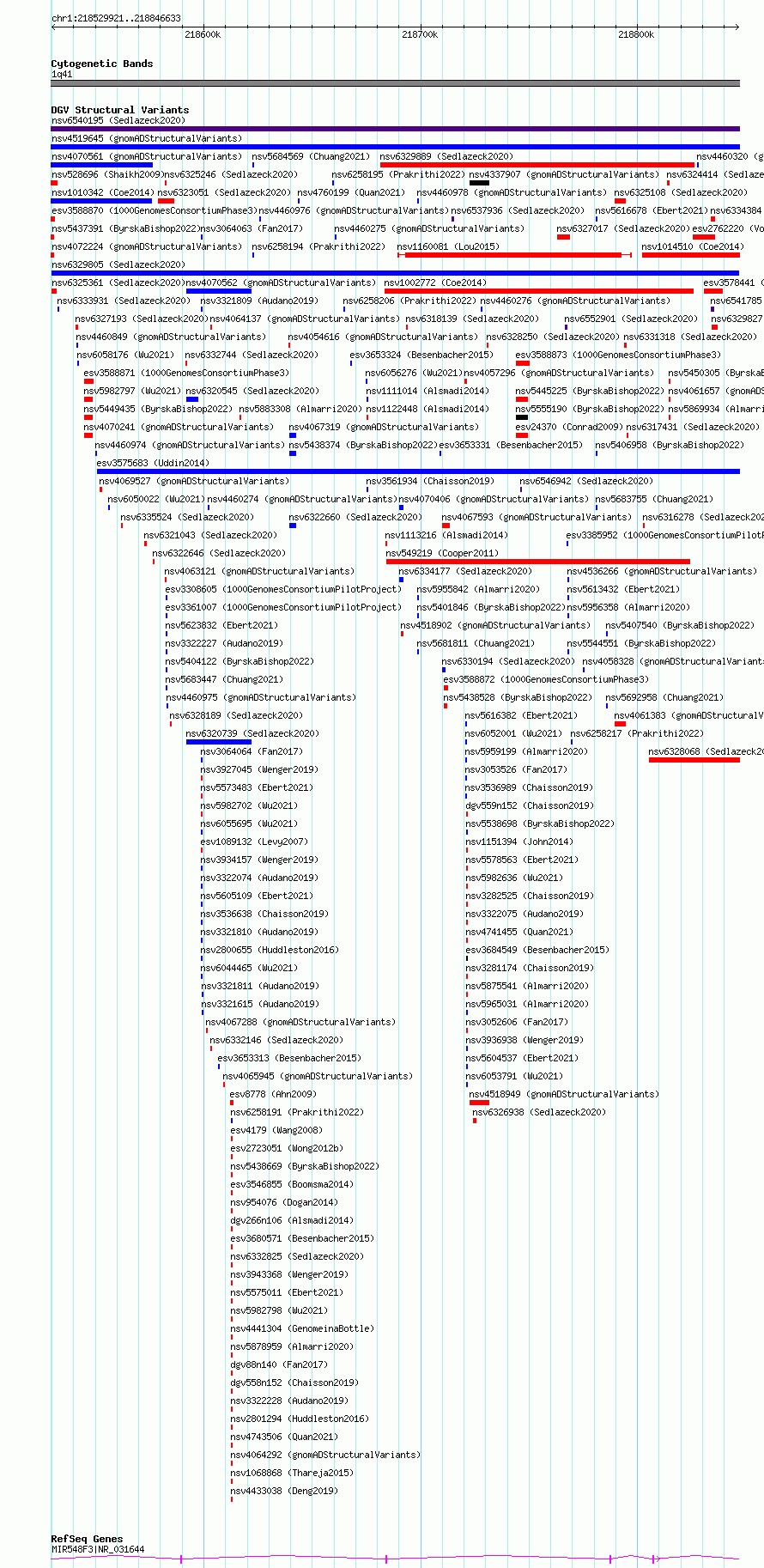The width and height of the screenshot is (764, 1568).
Task: Open variant nsv1068868 (Thareja2015)
Action: tap(292, 1473)
